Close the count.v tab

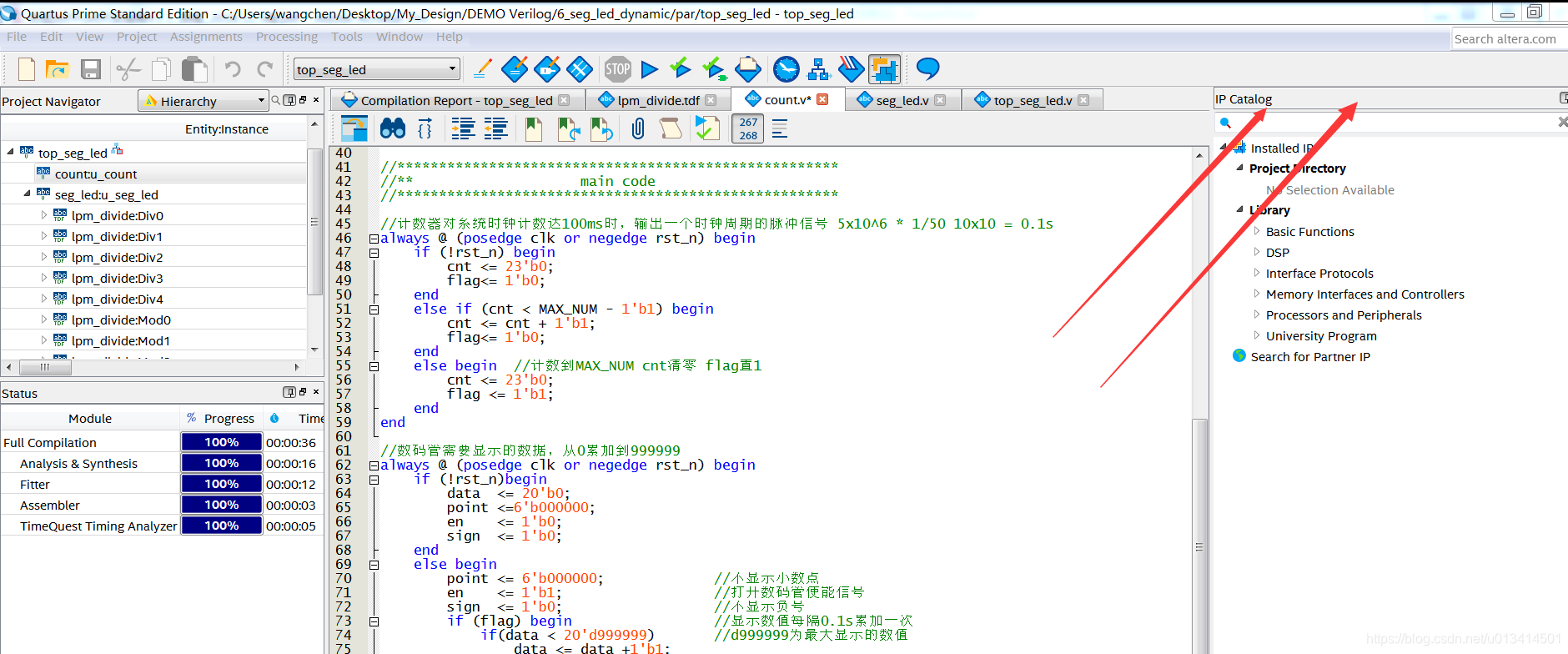(822, 99)
